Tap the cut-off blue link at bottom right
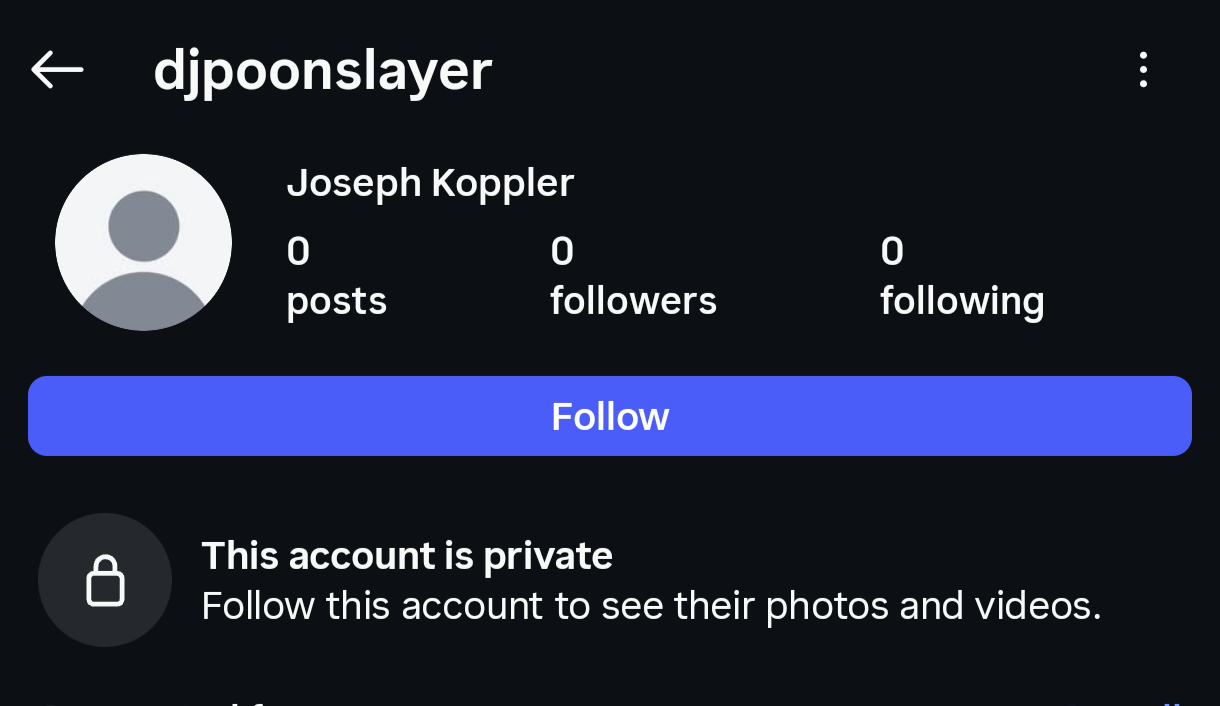The height and width of the screenshot is (706, 1220). 1170,701
